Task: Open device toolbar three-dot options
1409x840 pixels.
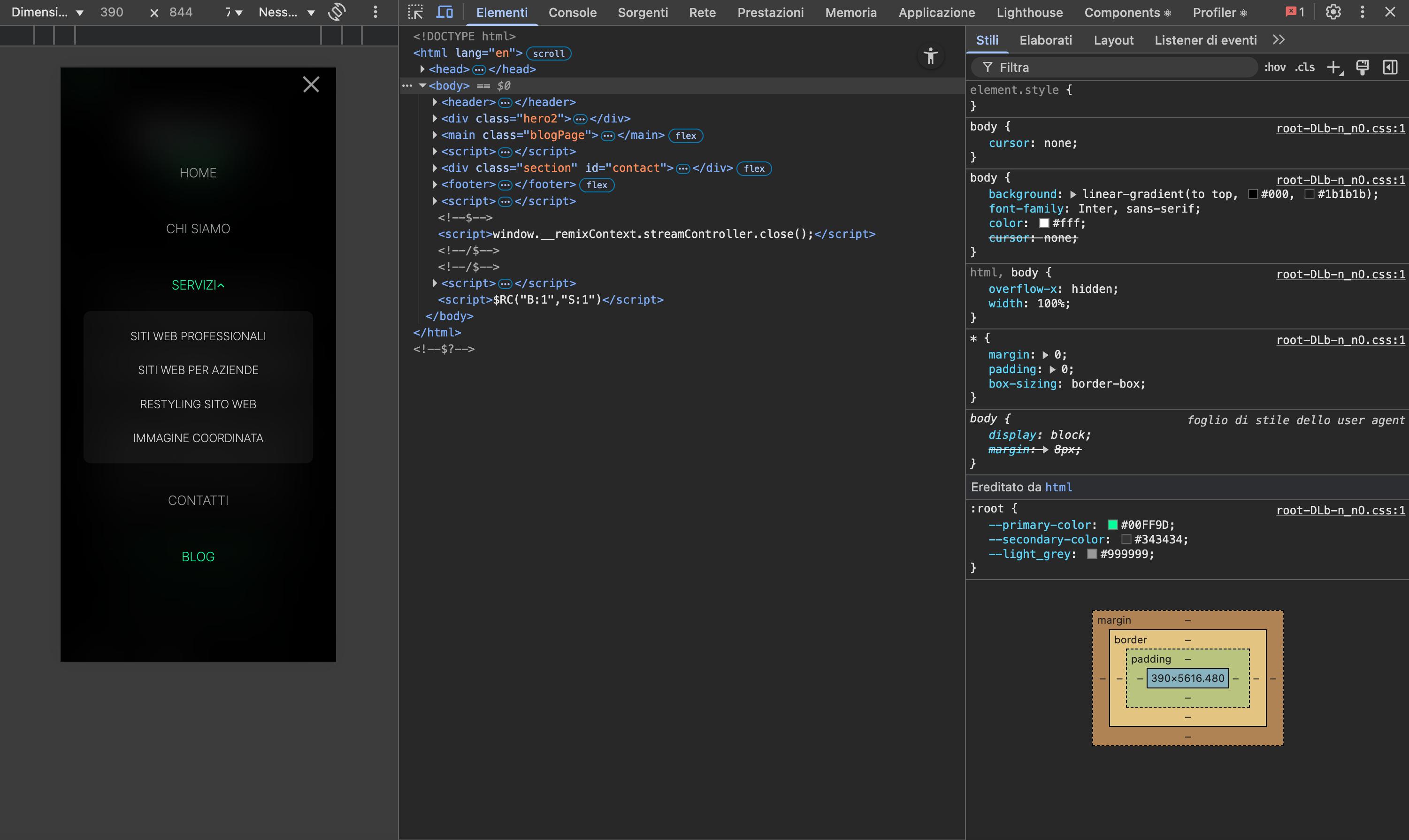Action: coord(375,12)
